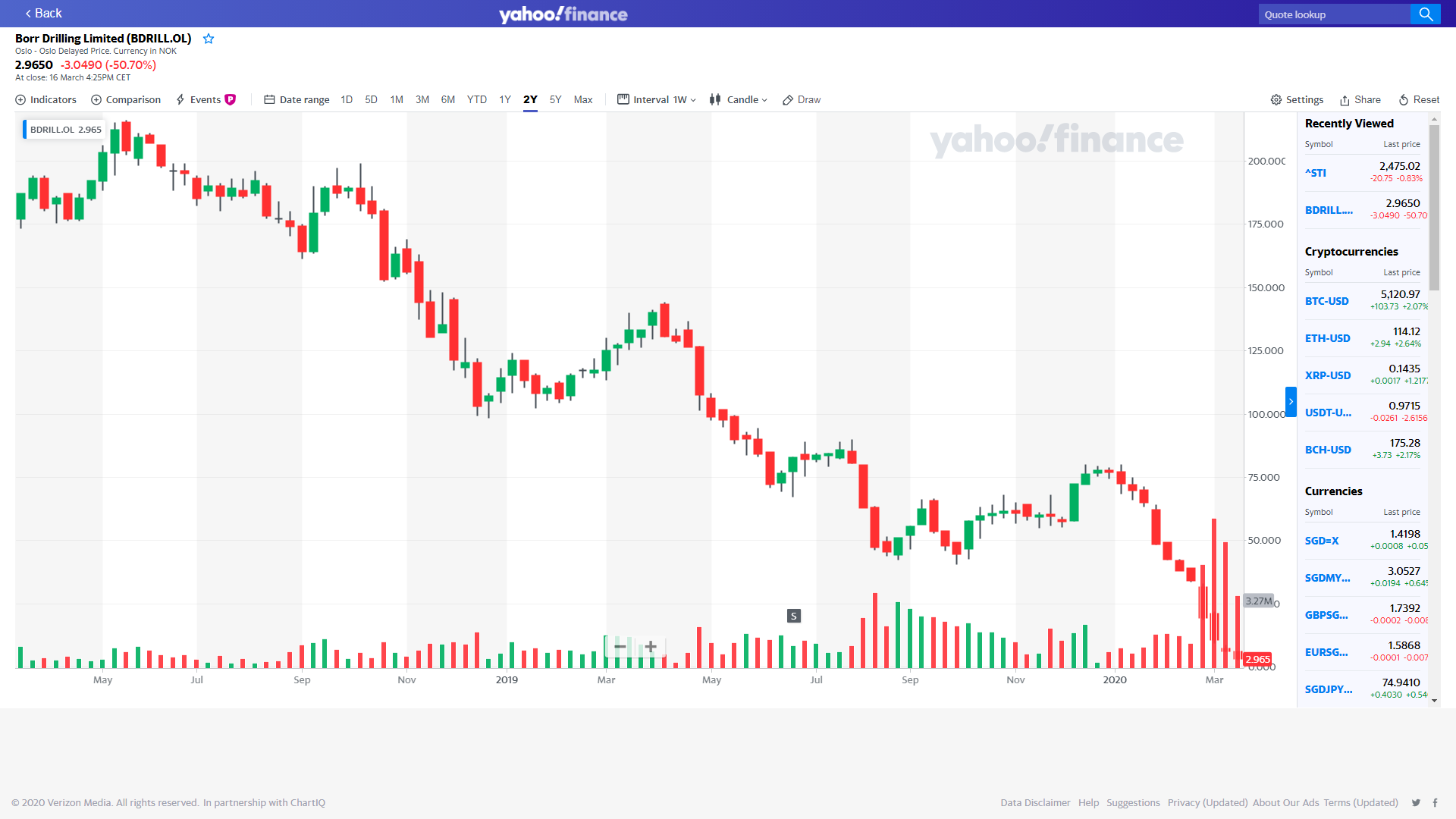Click the search magnifier button
The height and width of the screenshot is (819, 1456).
click(1425, 14)
